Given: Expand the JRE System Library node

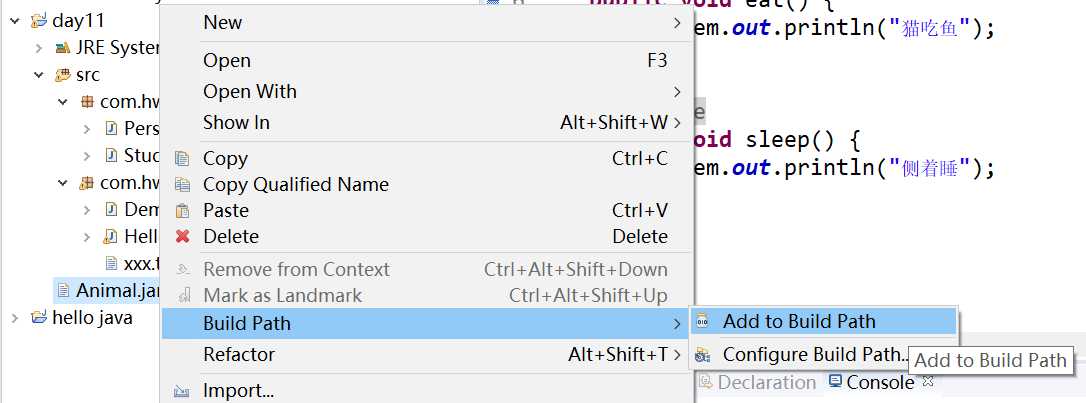Looking at the screenshot, I should click(x=37, y=47).
